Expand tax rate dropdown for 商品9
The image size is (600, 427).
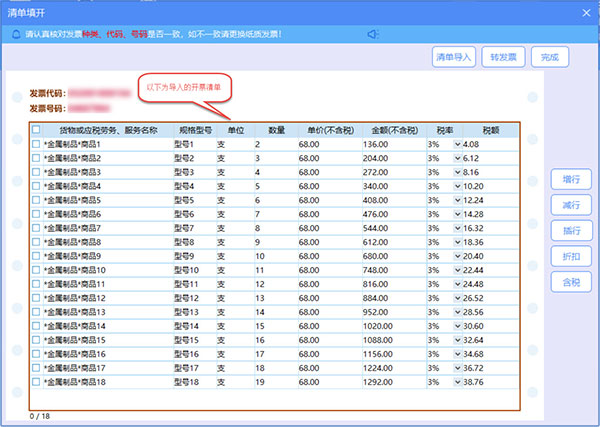(457, 256)
